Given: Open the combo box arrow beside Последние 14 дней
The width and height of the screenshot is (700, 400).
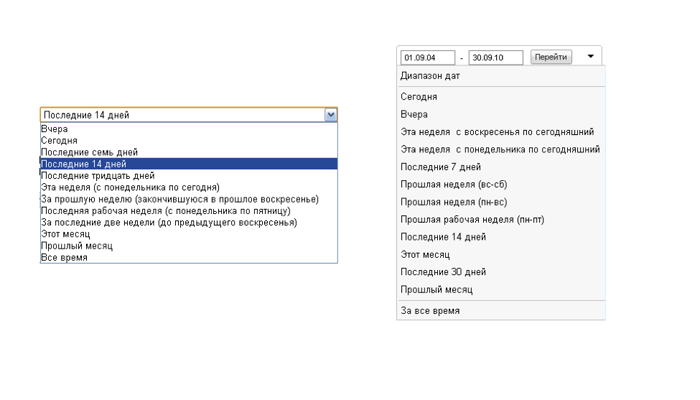Looking at the screenshot, I should pos(330,115).
